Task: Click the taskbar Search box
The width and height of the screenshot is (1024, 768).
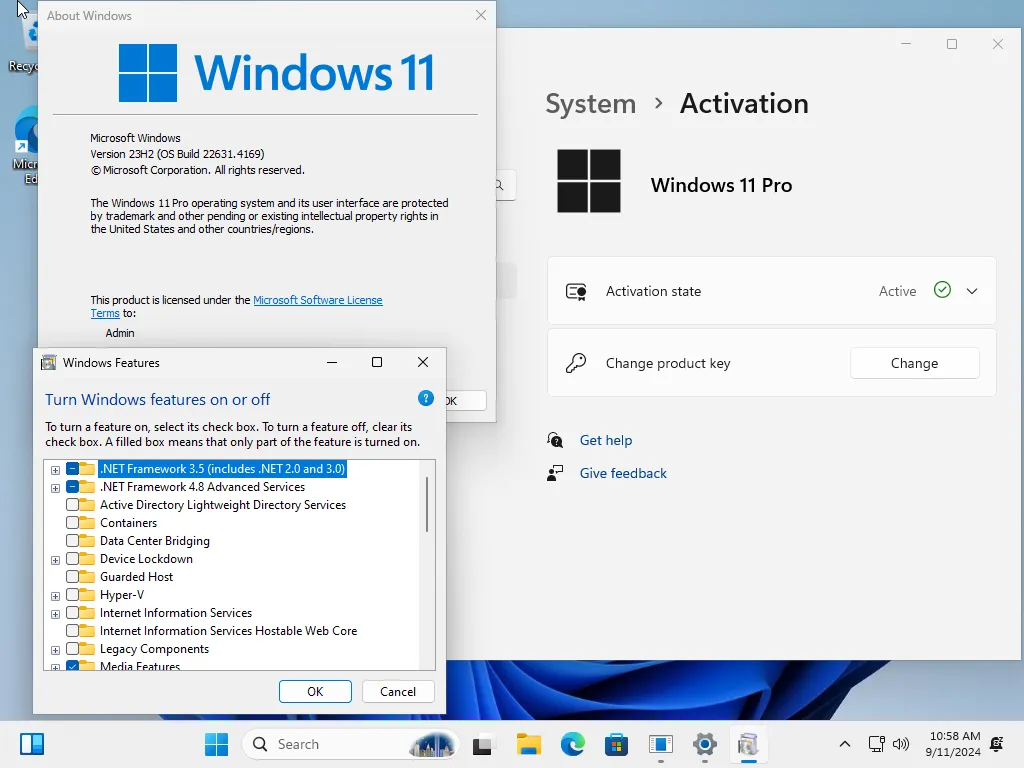Action: [x=351, y=744]
